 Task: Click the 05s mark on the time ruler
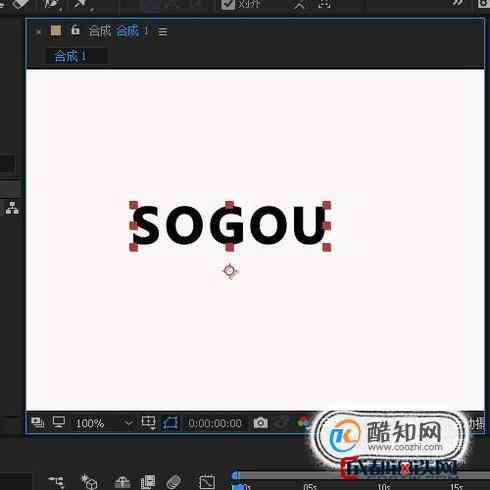(310, 487)
